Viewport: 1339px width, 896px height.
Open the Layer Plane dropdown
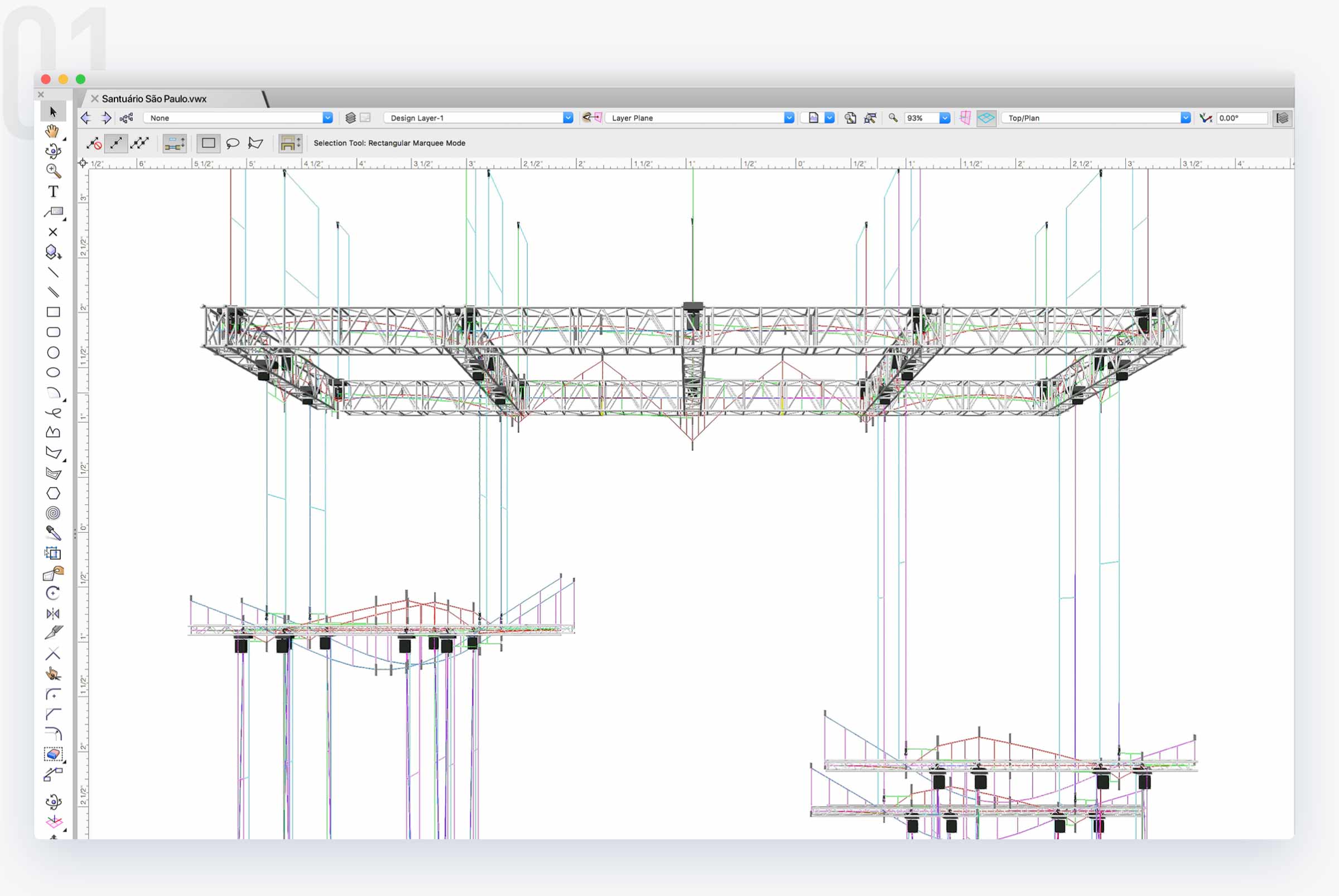tap(699, 118)
